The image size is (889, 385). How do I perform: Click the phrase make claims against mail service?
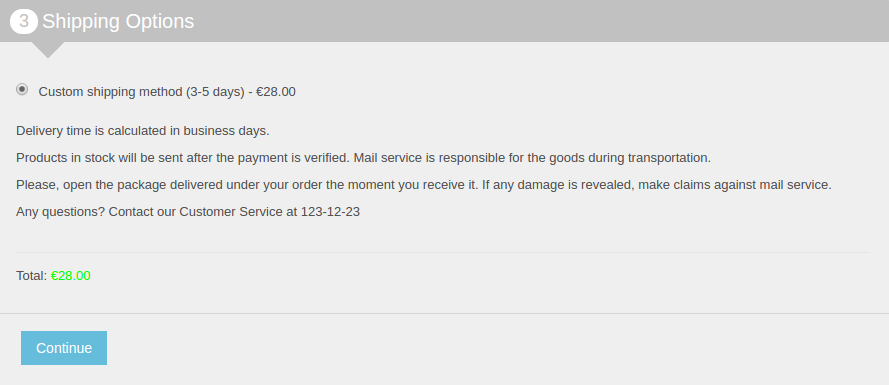pyautogui.click(x=735, y=185)
